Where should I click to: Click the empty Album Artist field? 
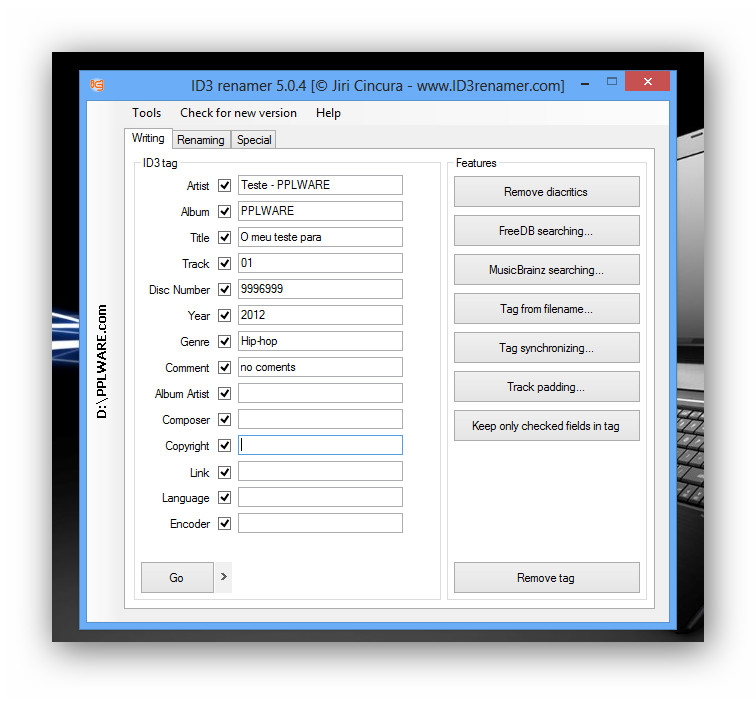pyautogui.click(x=320, y=394)
